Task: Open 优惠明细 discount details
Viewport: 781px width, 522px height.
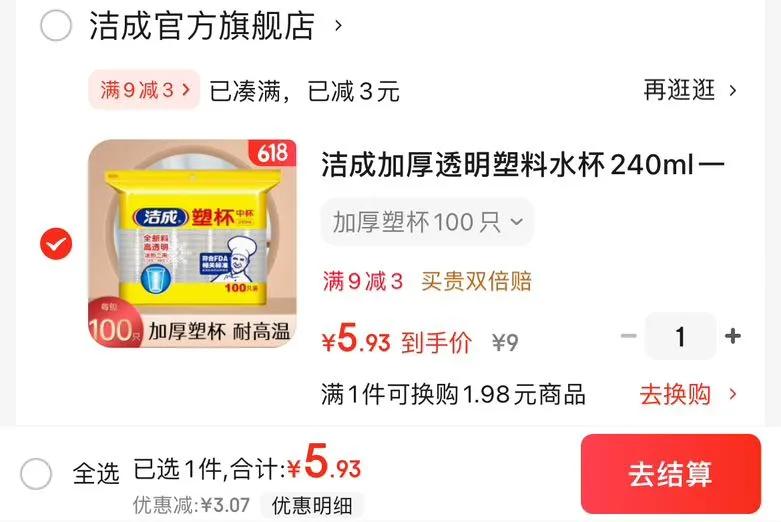Action: 312,506
